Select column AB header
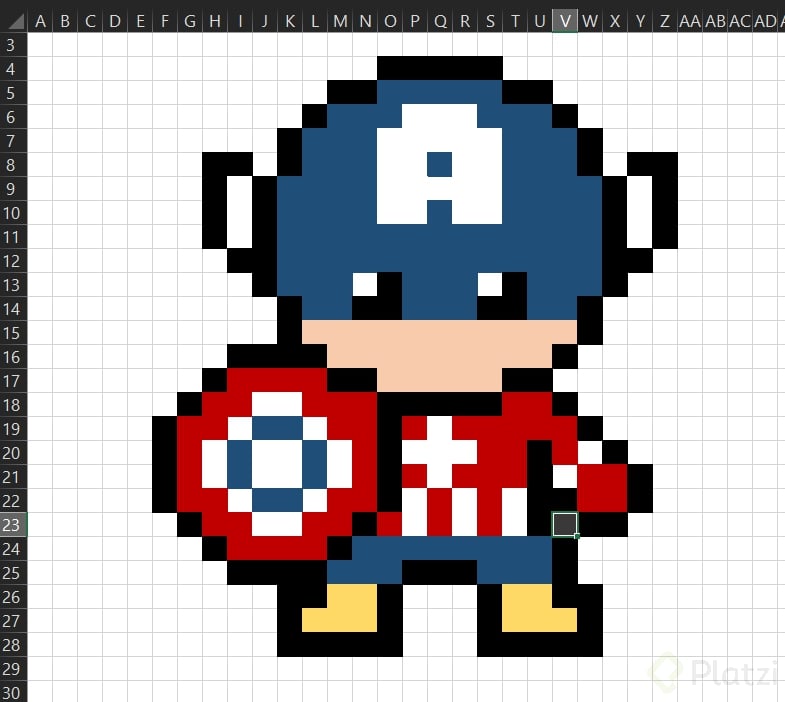The width and height of the screenshot is (785, 702). point(715,22)
